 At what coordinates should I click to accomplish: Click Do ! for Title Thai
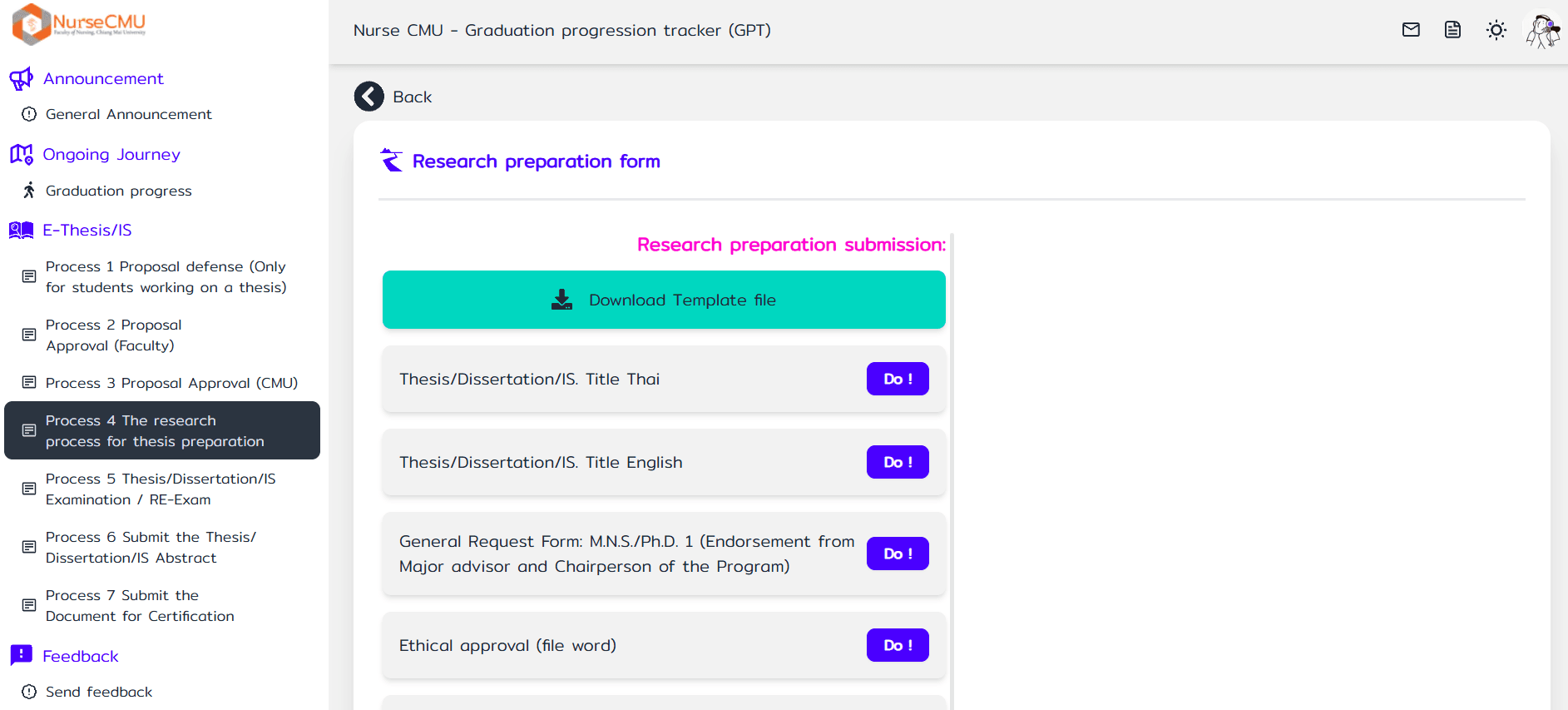(897, 379)
